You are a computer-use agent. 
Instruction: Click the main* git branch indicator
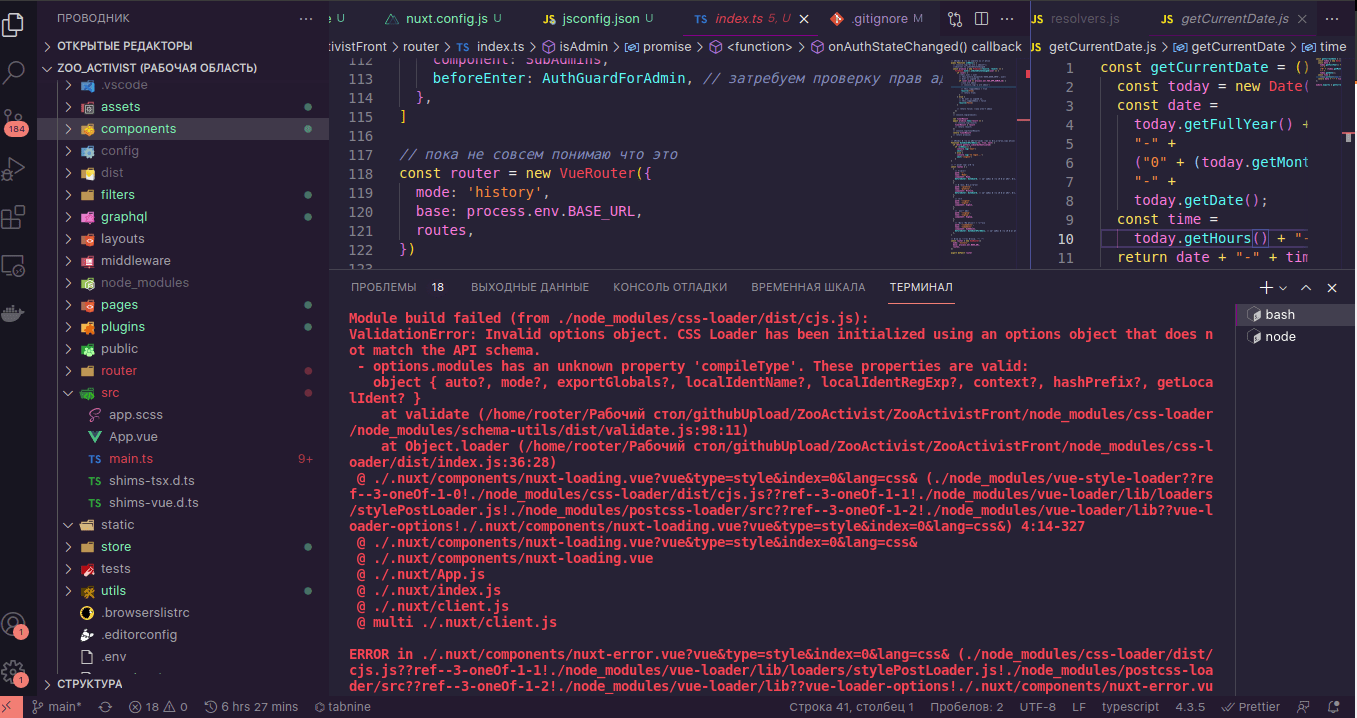pos(58,707)
